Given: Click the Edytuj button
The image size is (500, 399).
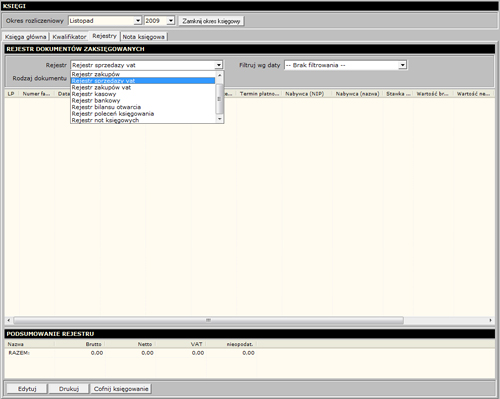Looking at the screenshot, I should click(27, 389).
